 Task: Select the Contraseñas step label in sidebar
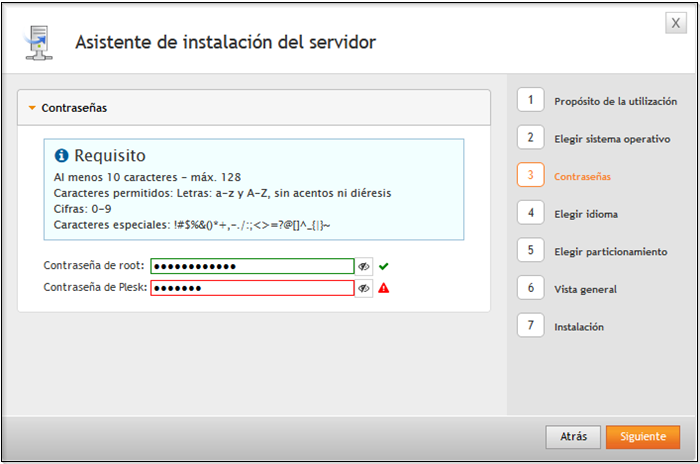(x=582, y=176)
